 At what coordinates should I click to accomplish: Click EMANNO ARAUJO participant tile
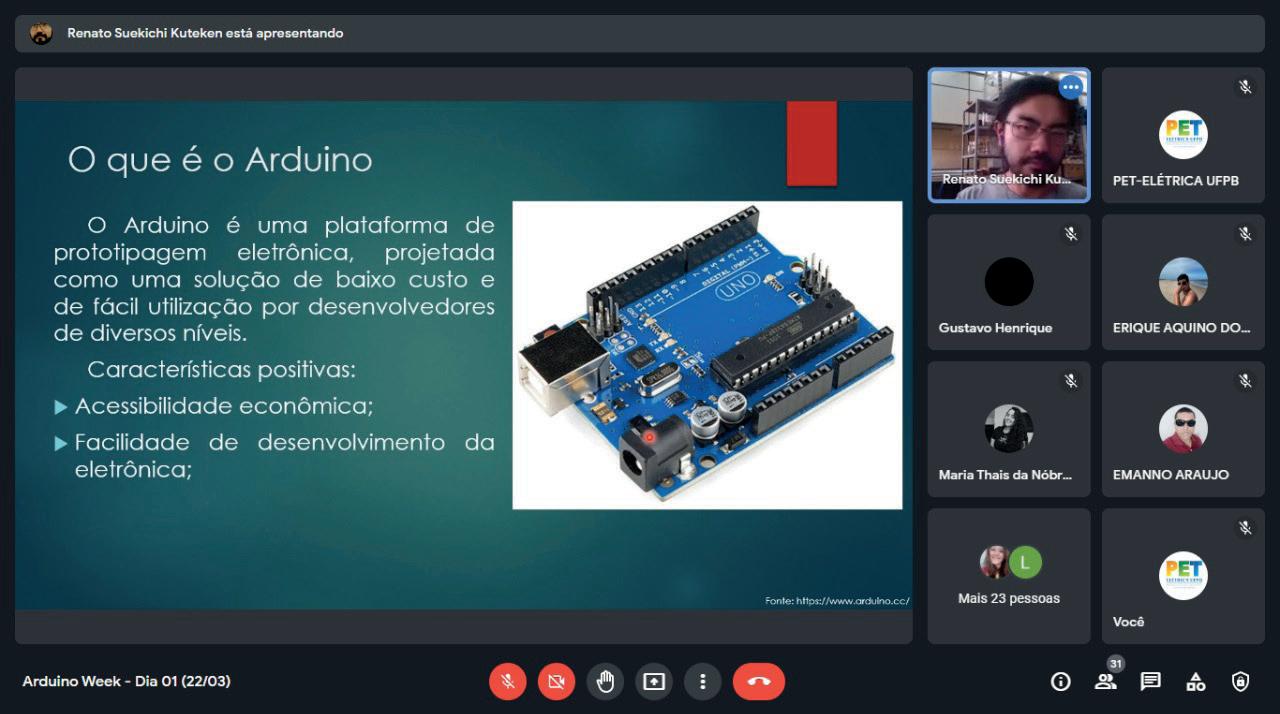pyautogui.click(x=1183, y=429)
